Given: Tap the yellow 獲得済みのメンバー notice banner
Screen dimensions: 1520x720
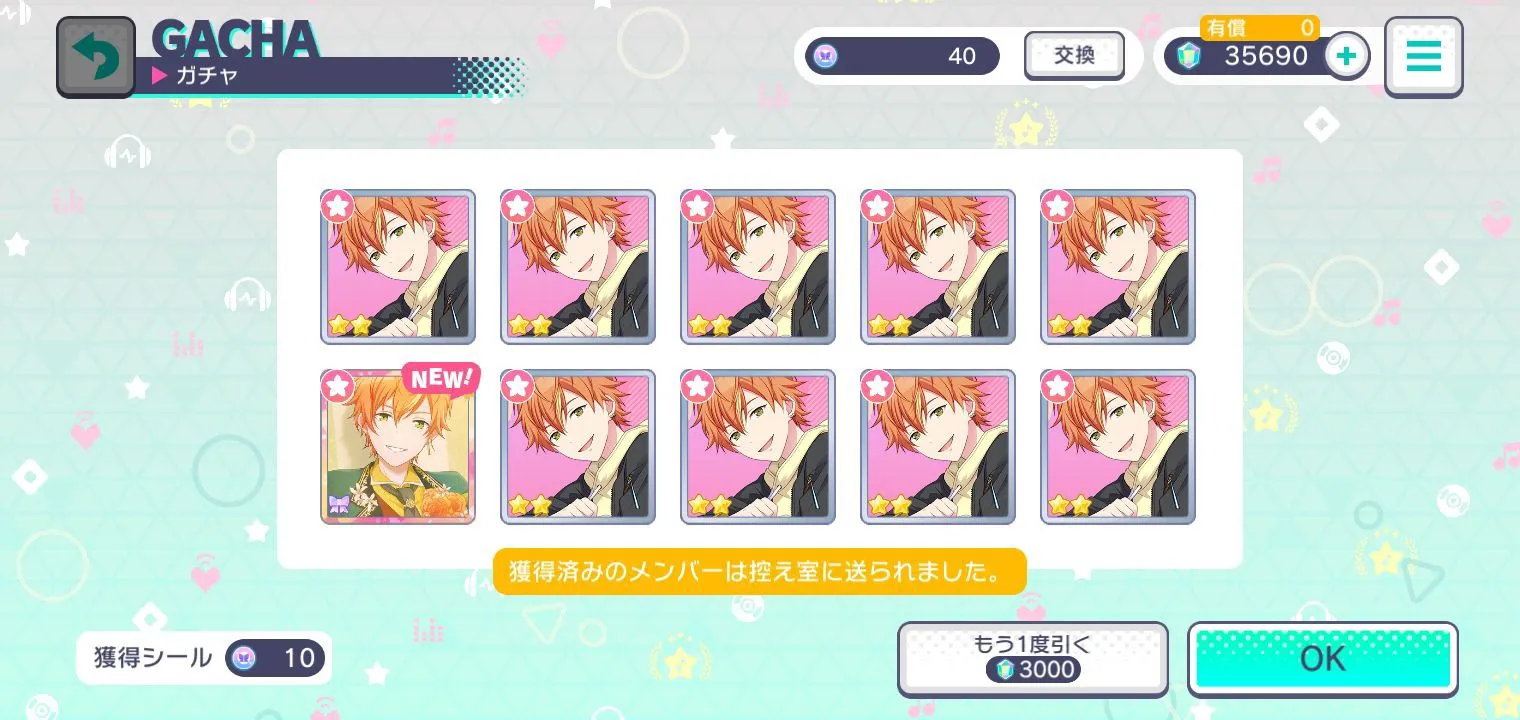Looking at the screenshot, I should click(760, 571).
